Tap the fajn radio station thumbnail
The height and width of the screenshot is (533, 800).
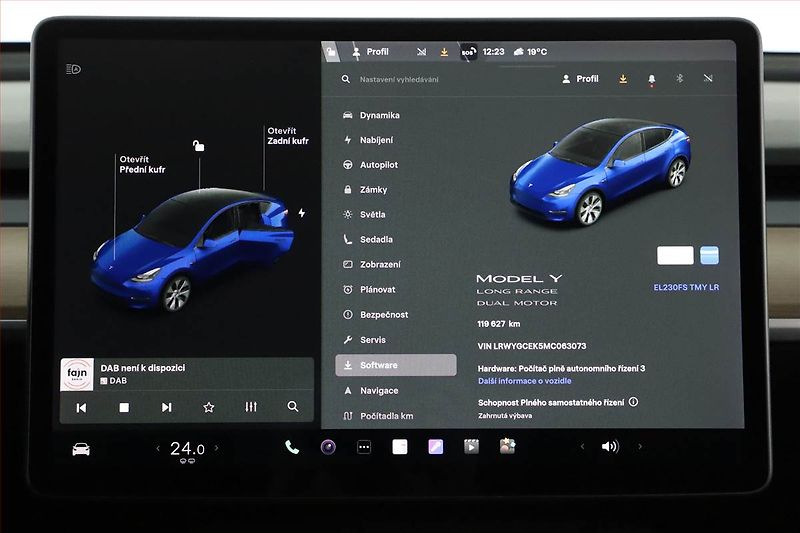pos(77,374)
